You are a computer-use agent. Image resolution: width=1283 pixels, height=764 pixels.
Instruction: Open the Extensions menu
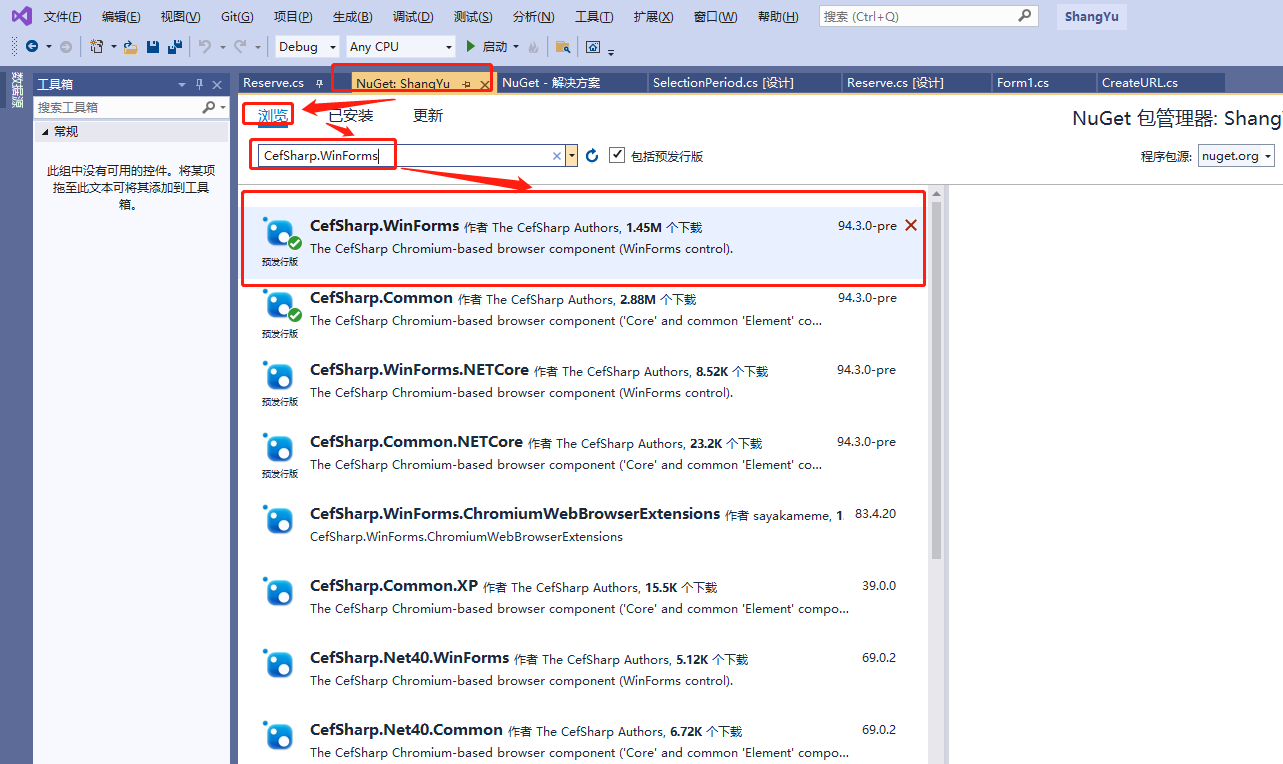pyautogui.click(x=653, y=17)
